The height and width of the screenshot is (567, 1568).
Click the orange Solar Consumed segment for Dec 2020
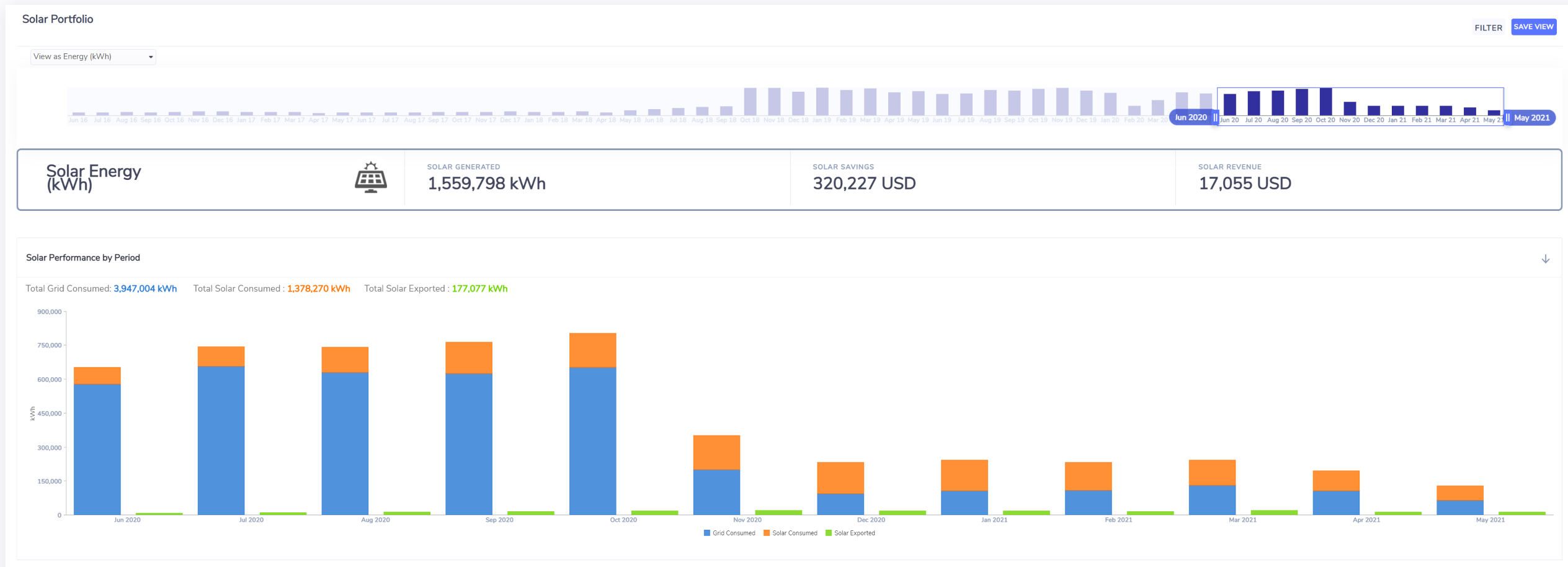(840, 478)
